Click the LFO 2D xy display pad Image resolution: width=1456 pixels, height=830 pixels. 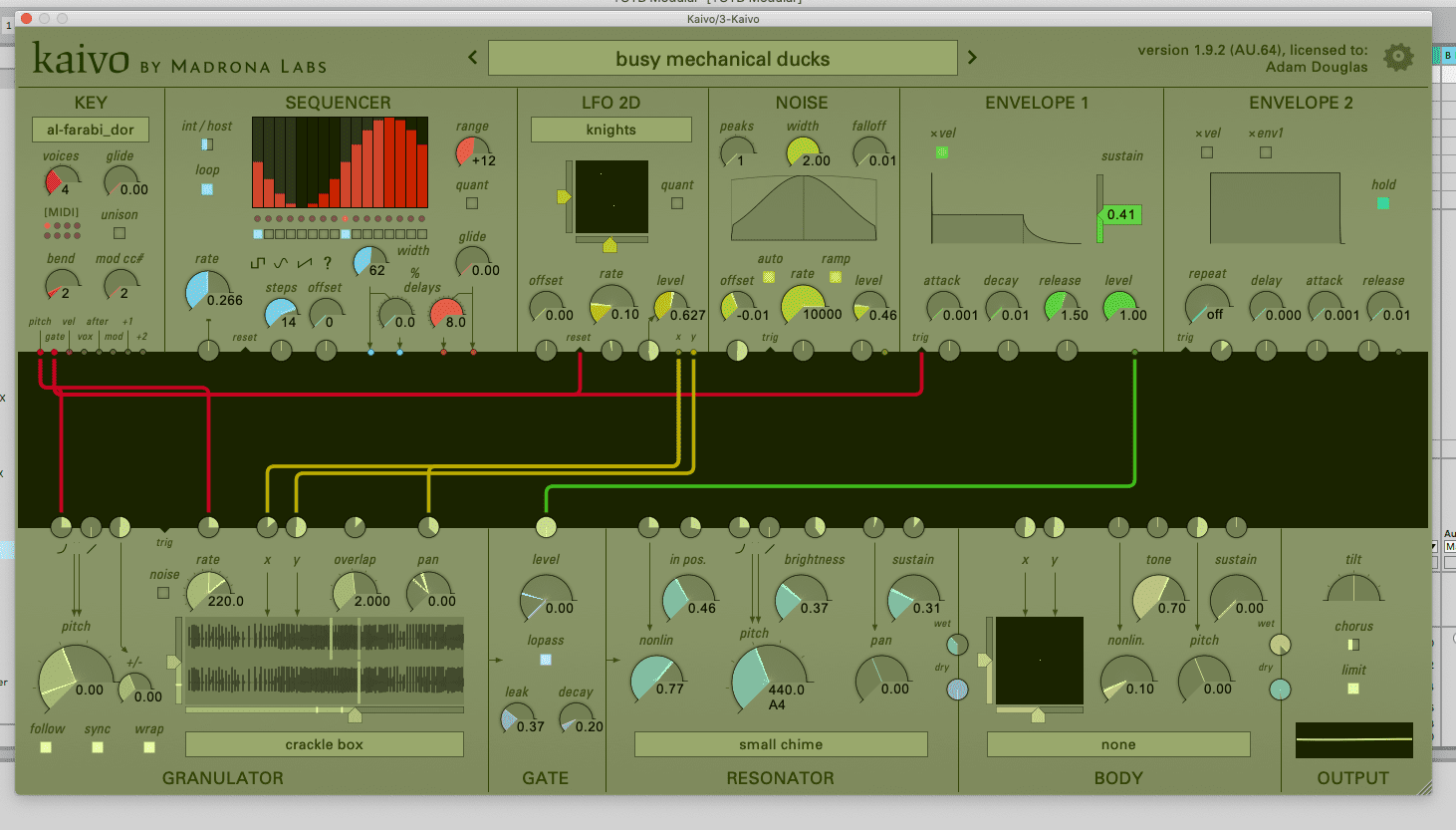611,197
